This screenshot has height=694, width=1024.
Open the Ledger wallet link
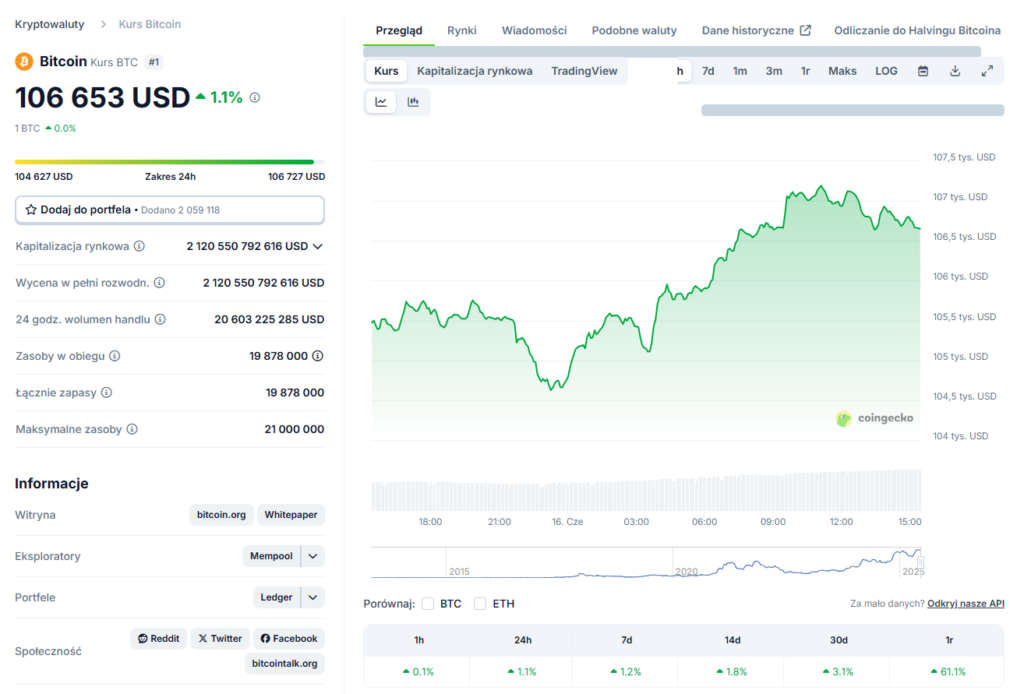[x=276, y=597]
